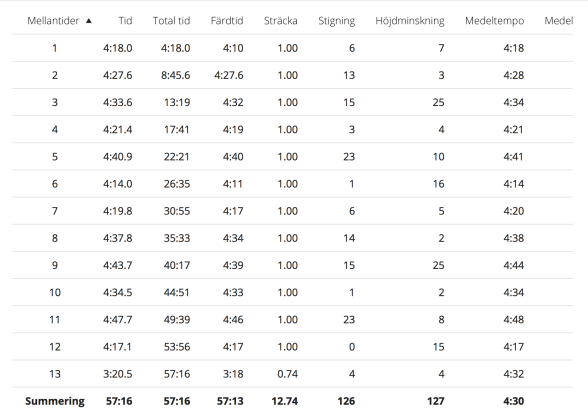Click lap 11 time 4:47.7
588x411 pixels.
click(x=118, y=320)
